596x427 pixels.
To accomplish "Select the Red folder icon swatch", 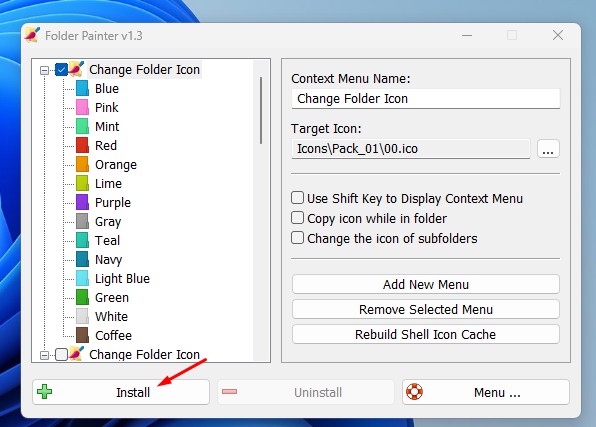I will 82,145.
